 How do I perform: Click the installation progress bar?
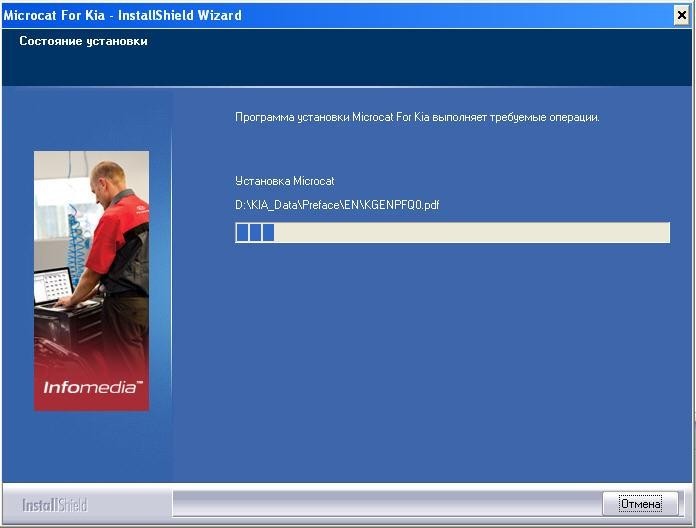pos(452,232)
